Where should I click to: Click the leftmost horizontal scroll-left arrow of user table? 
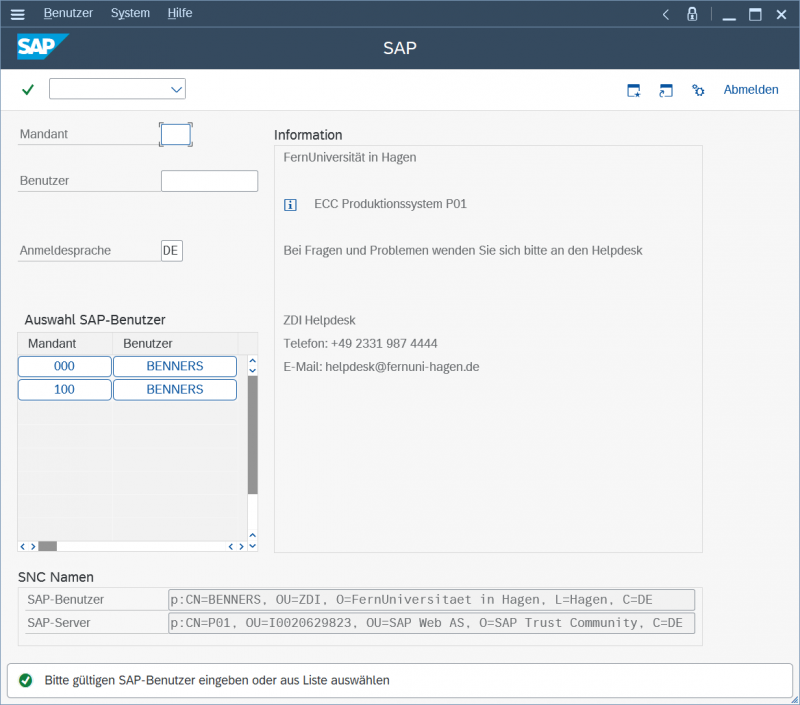tap(22, 546)
